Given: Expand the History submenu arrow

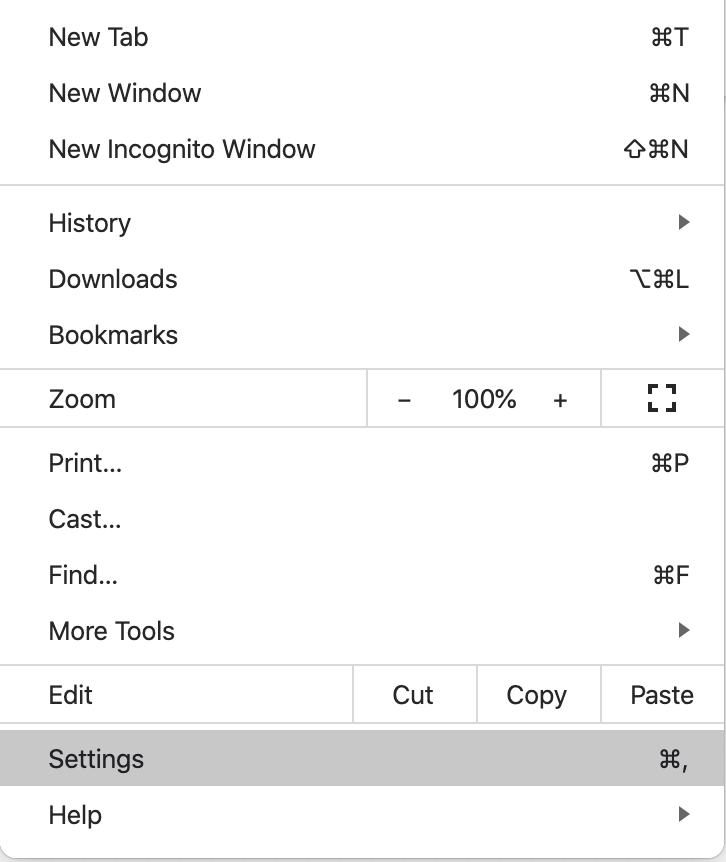Looking at the screenshot, I should 684,222.
